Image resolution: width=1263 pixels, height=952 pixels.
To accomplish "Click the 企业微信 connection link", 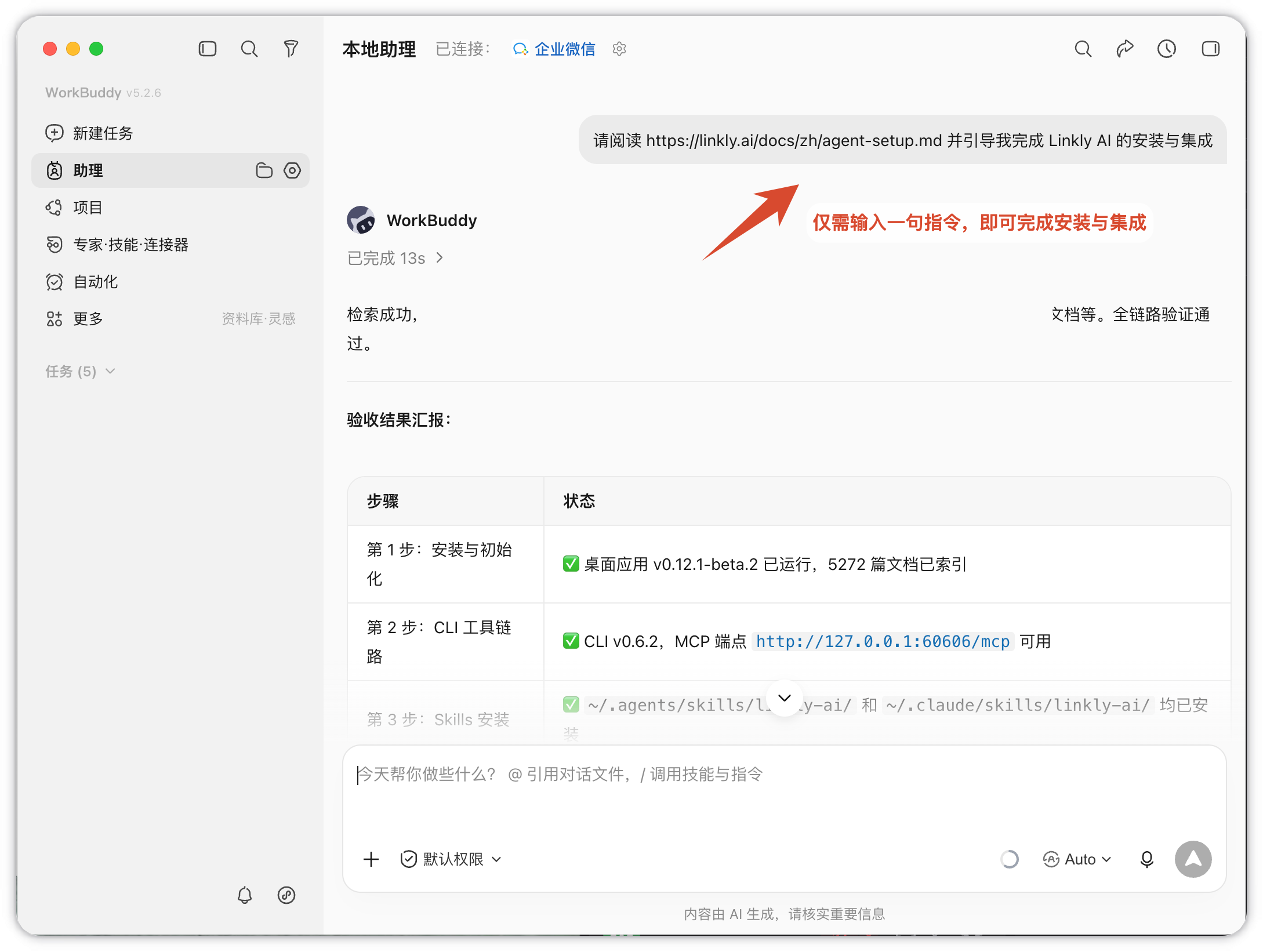I will (x=554, y=49).
